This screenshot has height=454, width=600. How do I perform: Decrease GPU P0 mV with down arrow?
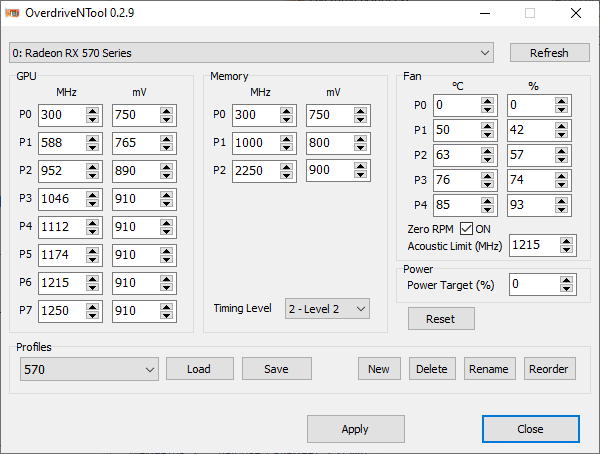point(166,119)
